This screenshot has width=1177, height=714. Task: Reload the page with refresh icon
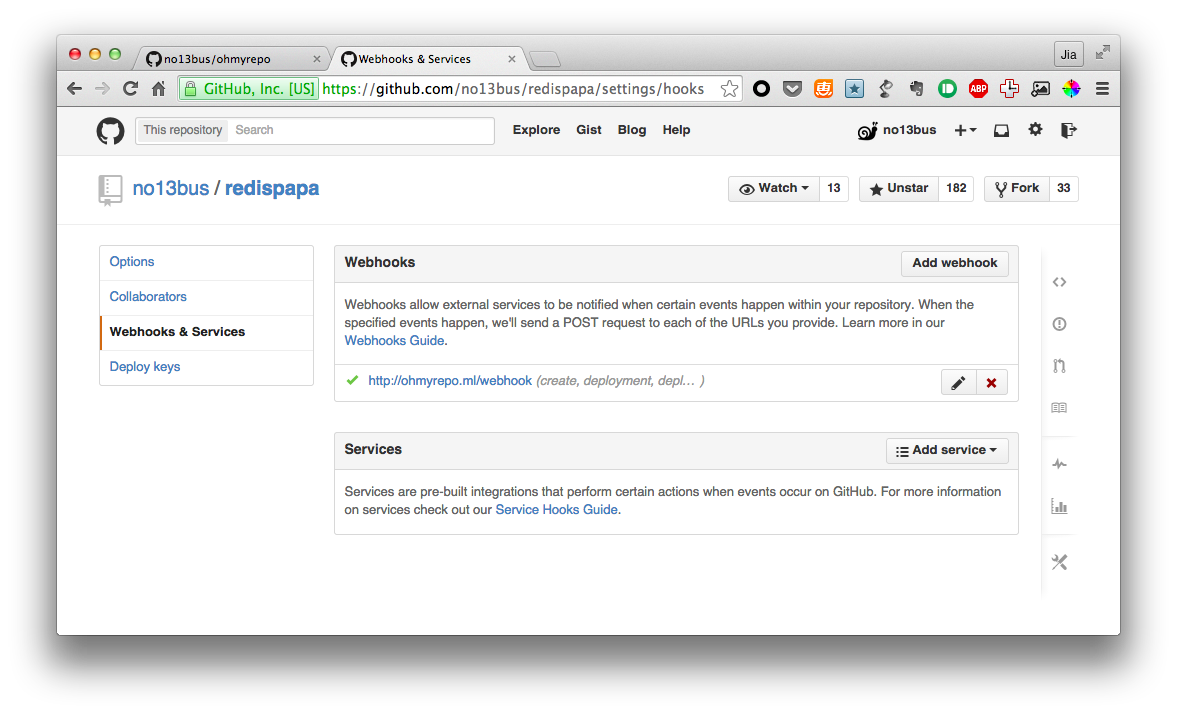[131, 89]
